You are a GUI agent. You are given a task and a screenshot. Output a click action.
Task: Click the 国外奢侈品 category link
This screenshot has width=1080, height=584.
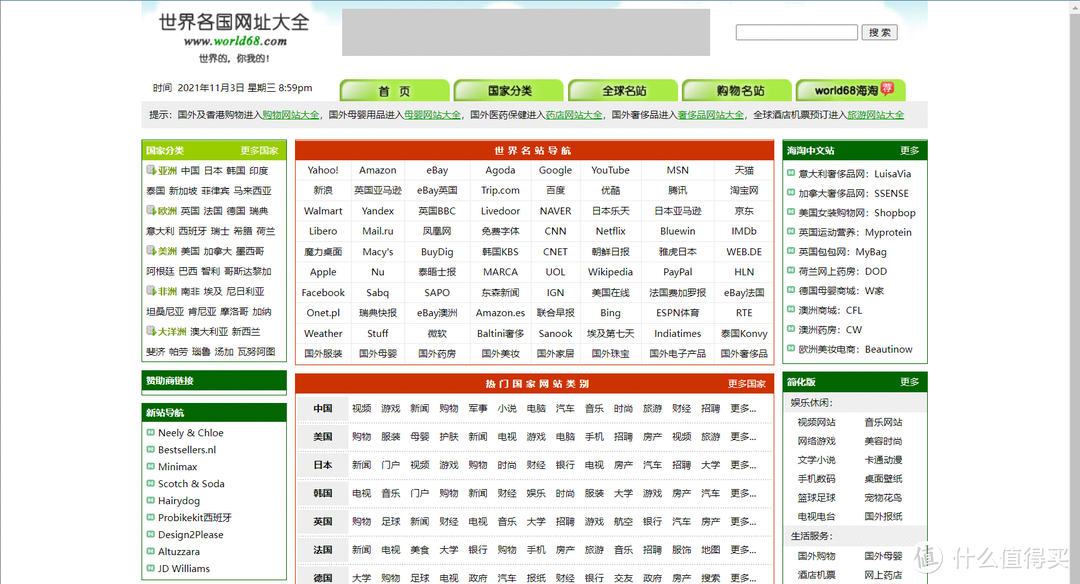(x=744, y=353)
